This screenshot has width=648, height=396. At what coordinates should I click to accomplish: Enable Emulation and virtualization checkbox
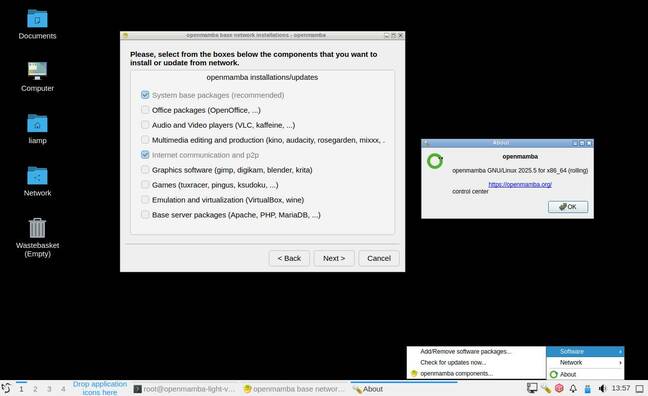[x=145, y=200]
